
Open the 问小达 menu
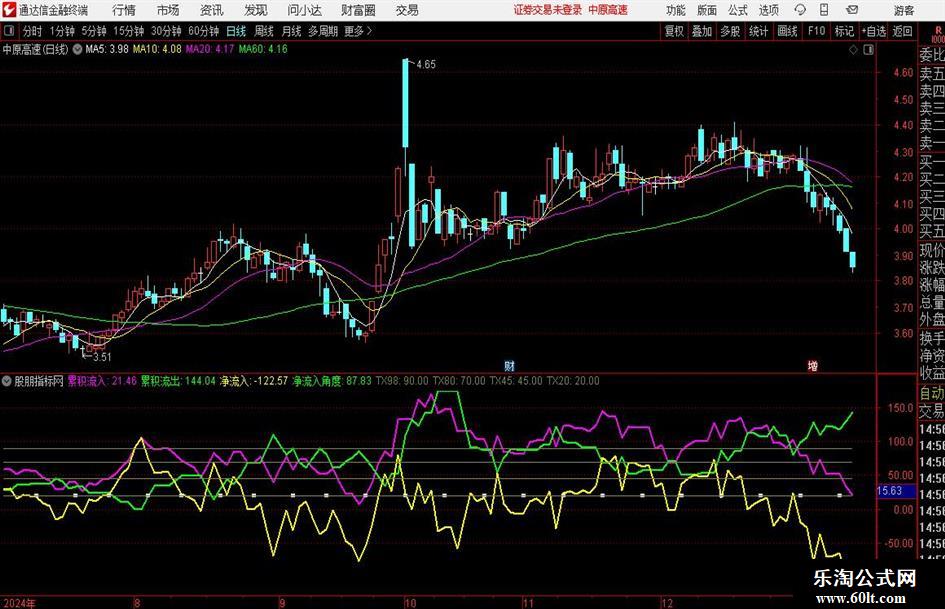pyautogui.click(x=304, y=10)
